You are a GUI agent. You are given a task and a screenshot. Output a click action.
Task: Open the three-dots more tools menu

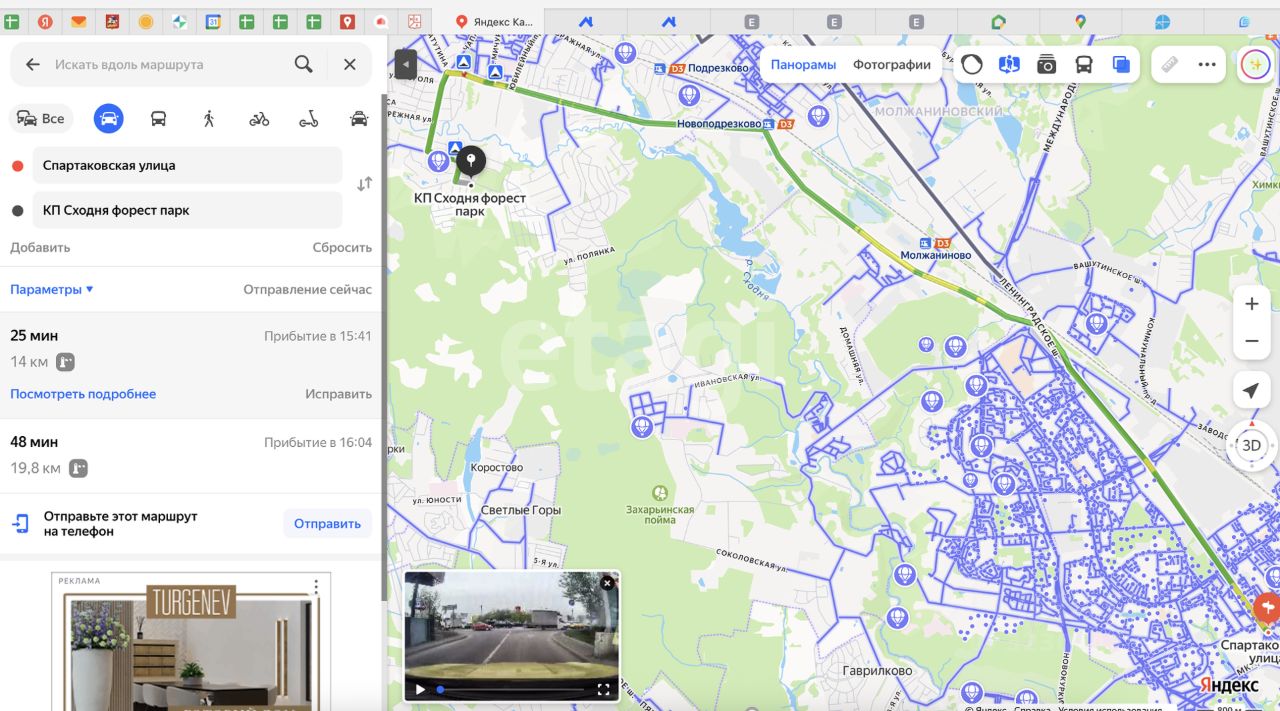[1207, 65]
